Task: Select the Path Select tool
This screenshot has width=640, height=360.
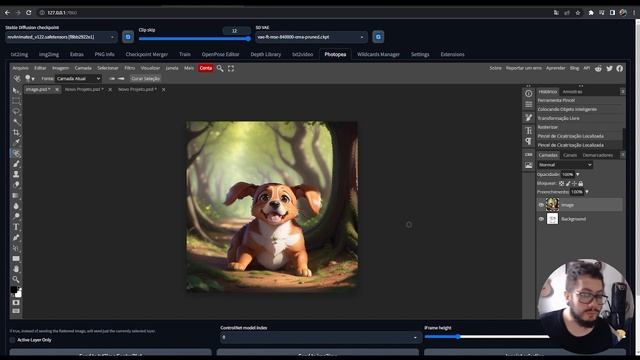Action: click(x=16, y=248)
